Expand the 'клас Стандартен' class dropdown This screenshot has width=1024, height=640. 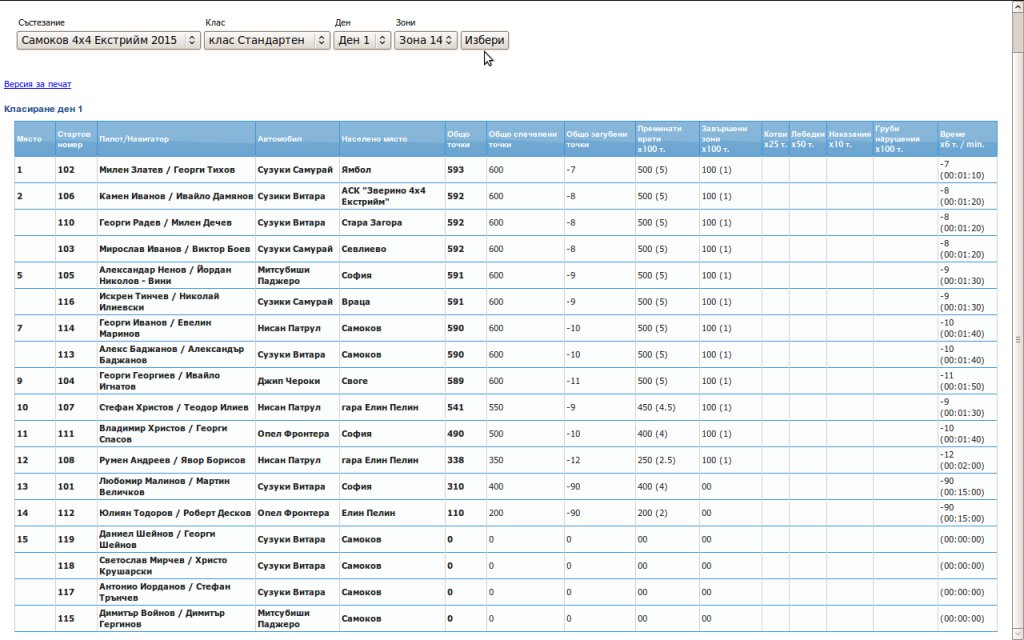tap(267, 40)
